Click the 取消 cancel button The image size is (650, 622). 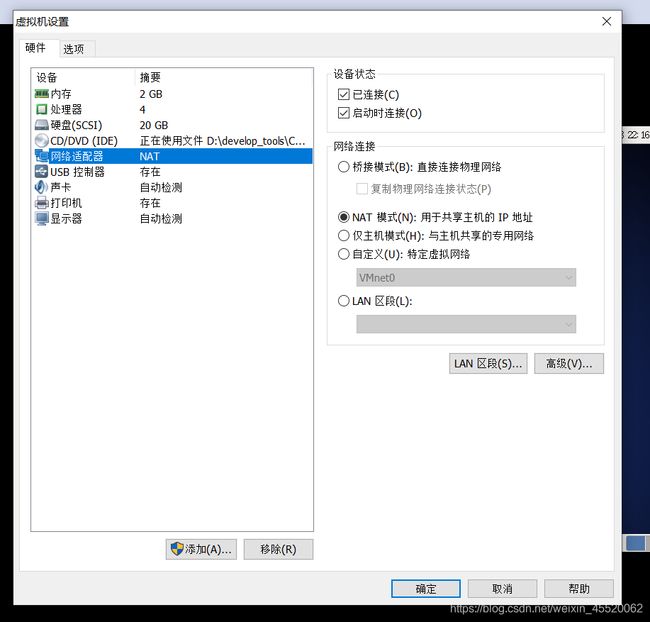click(x=502, y=588)
